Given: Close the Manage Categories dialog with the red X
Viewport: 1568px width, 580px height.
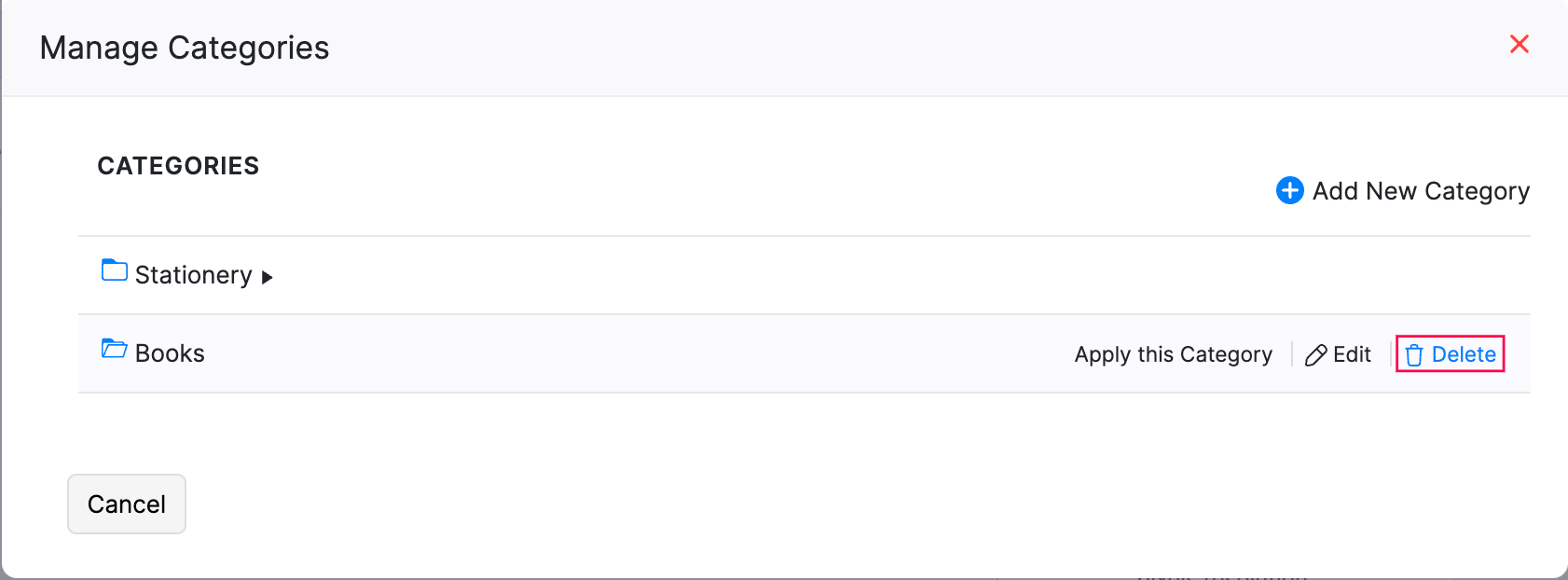Looking at the screenshot, I should (1519, 44).
